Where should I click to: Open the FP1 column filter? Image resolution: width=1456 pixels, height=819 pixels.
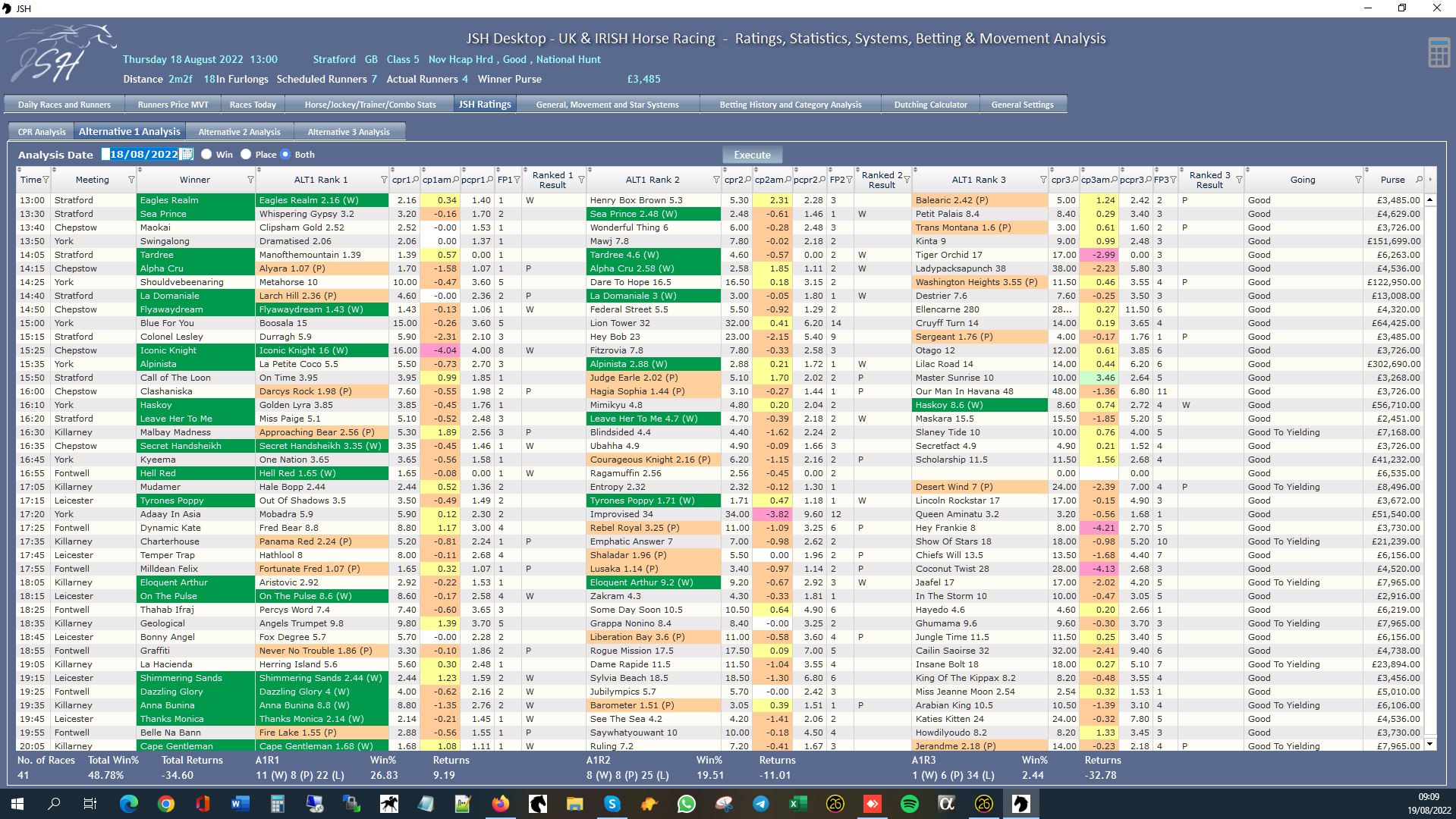[517, 180]
